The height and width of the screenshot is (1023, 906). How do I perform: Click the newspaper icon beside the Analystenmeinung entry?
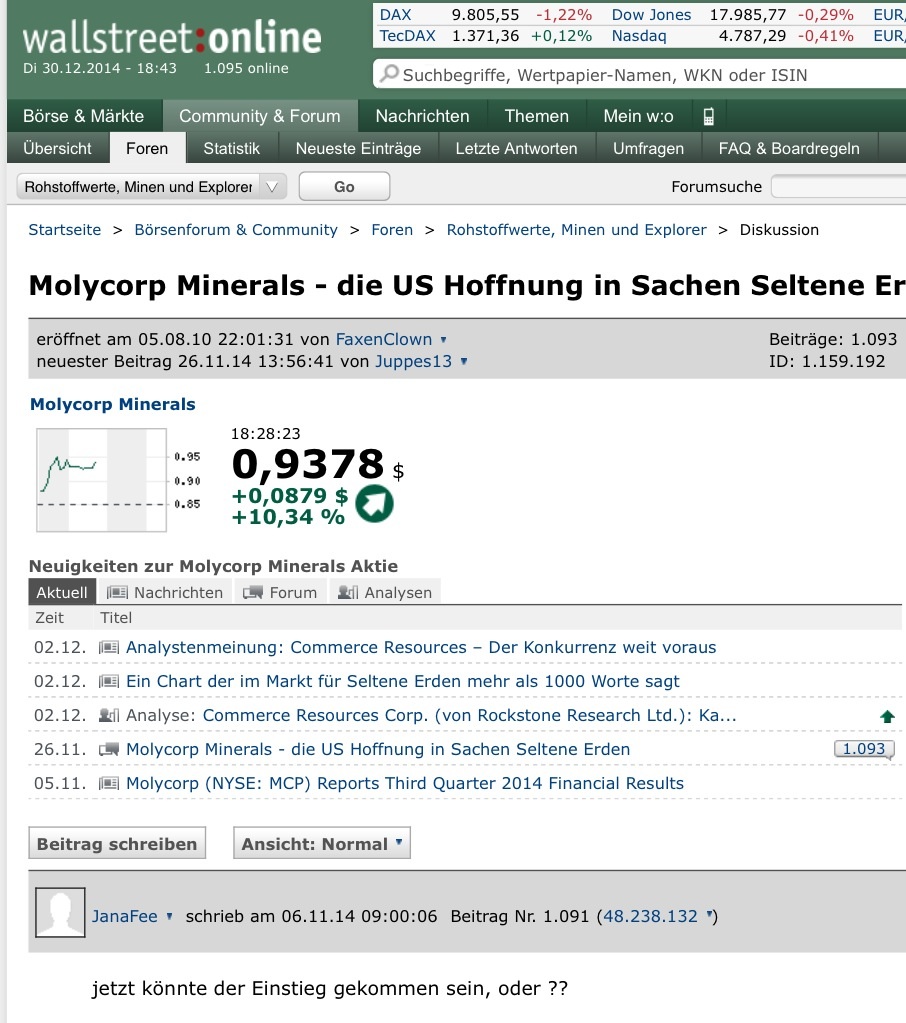tap(109, 647)
